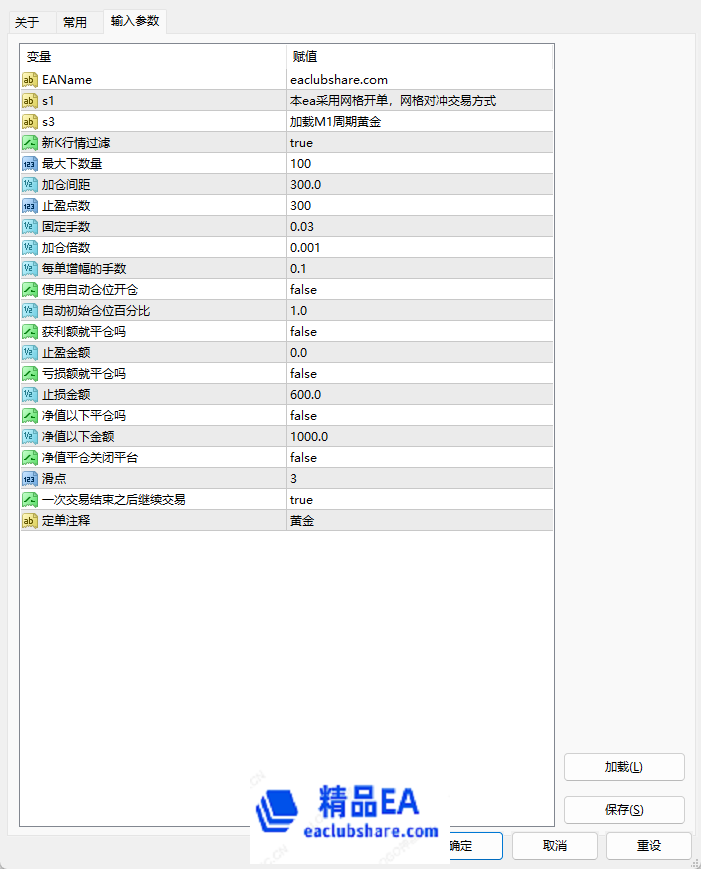Click the string icon beside s1
The height and width of the screenshot is (869, 701).
tap(29, 101)
